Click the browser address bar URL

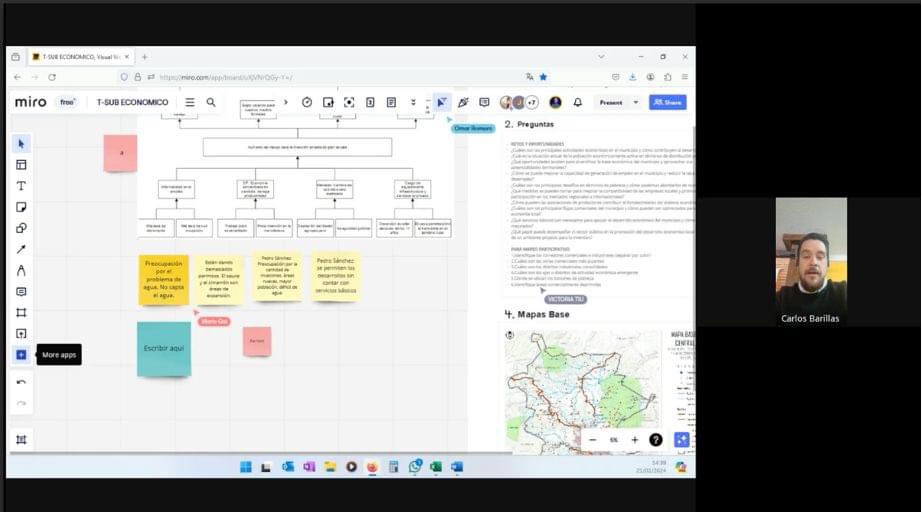point(226,77)
